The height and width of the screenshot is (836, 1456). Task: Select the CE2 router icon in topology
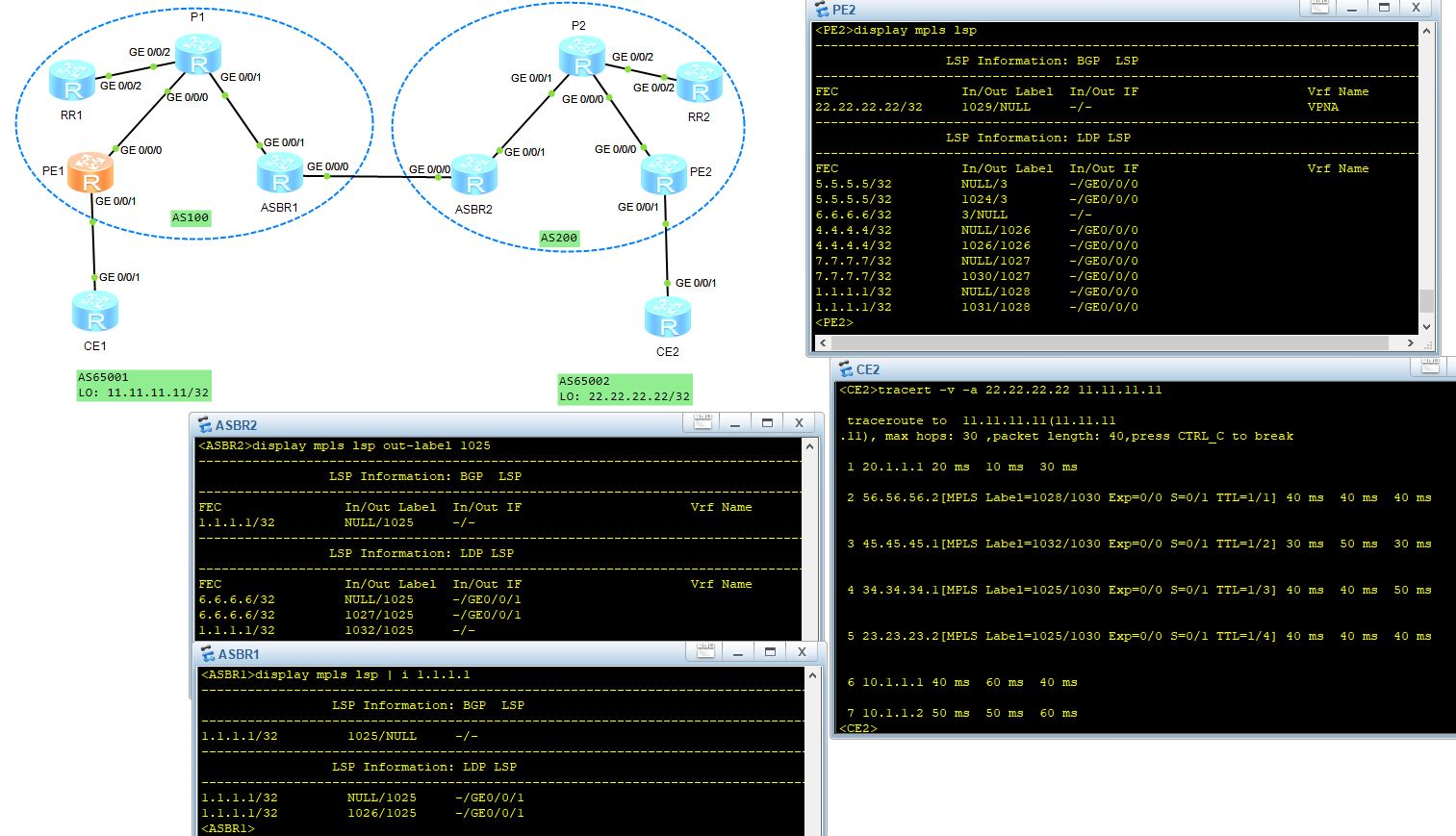[668, 317]
